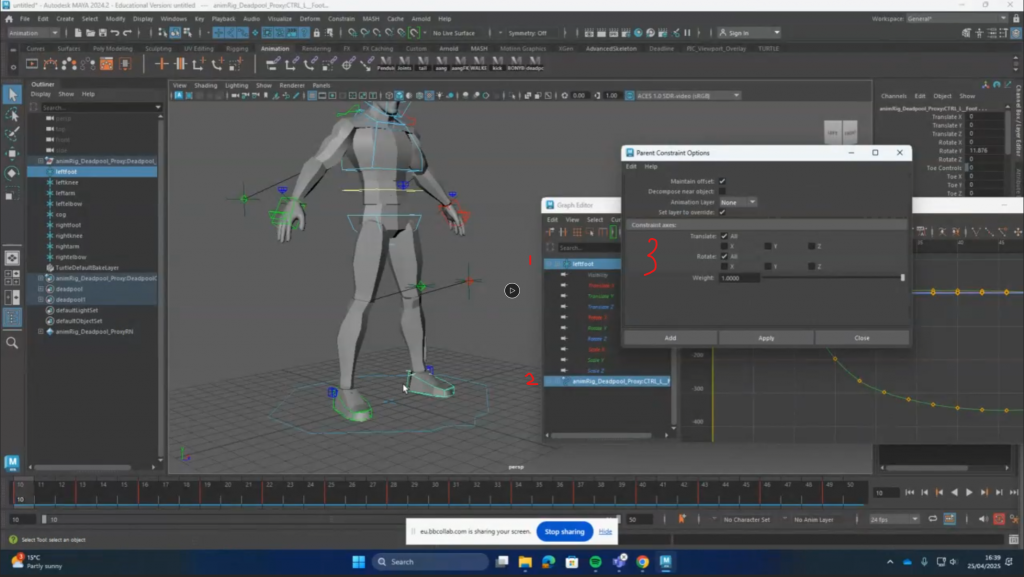Run the Pendulu custom shelf script
1024x577 pixels.
tap(386, 63)
